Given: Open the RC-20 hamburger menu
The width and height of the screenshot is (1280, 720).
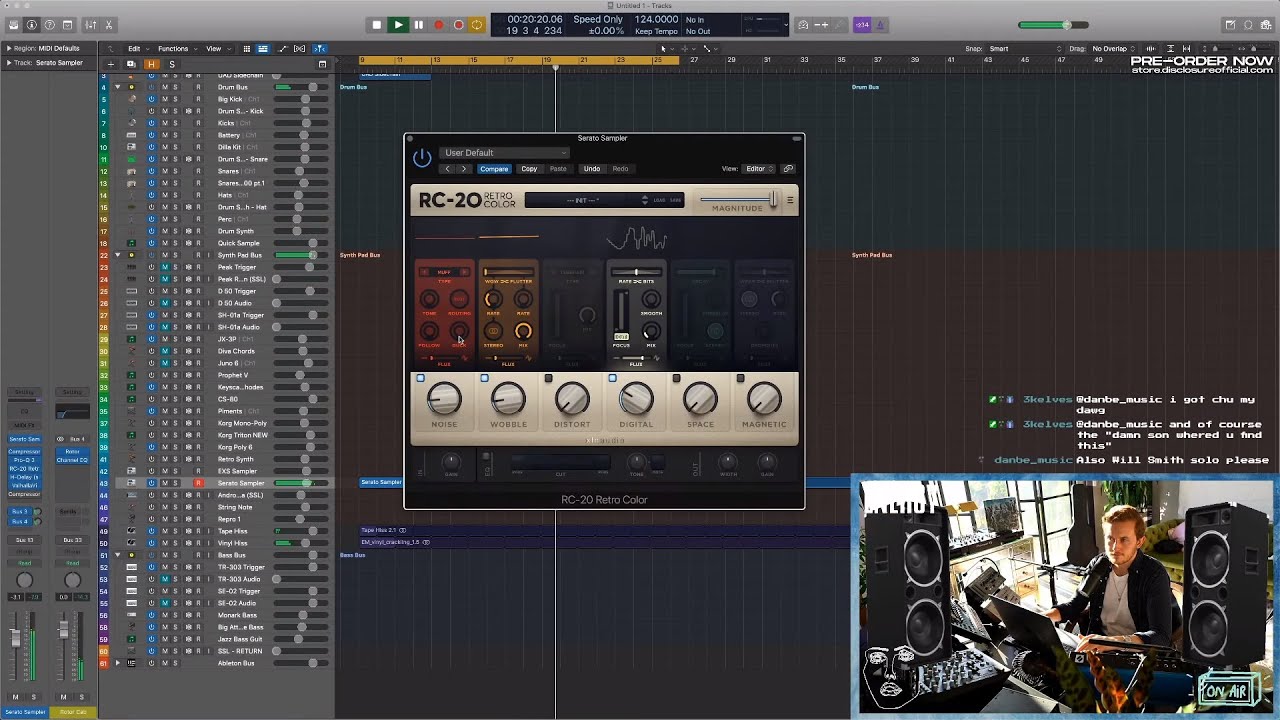Looking at the screenshot, I should click(x=790, y=200).
